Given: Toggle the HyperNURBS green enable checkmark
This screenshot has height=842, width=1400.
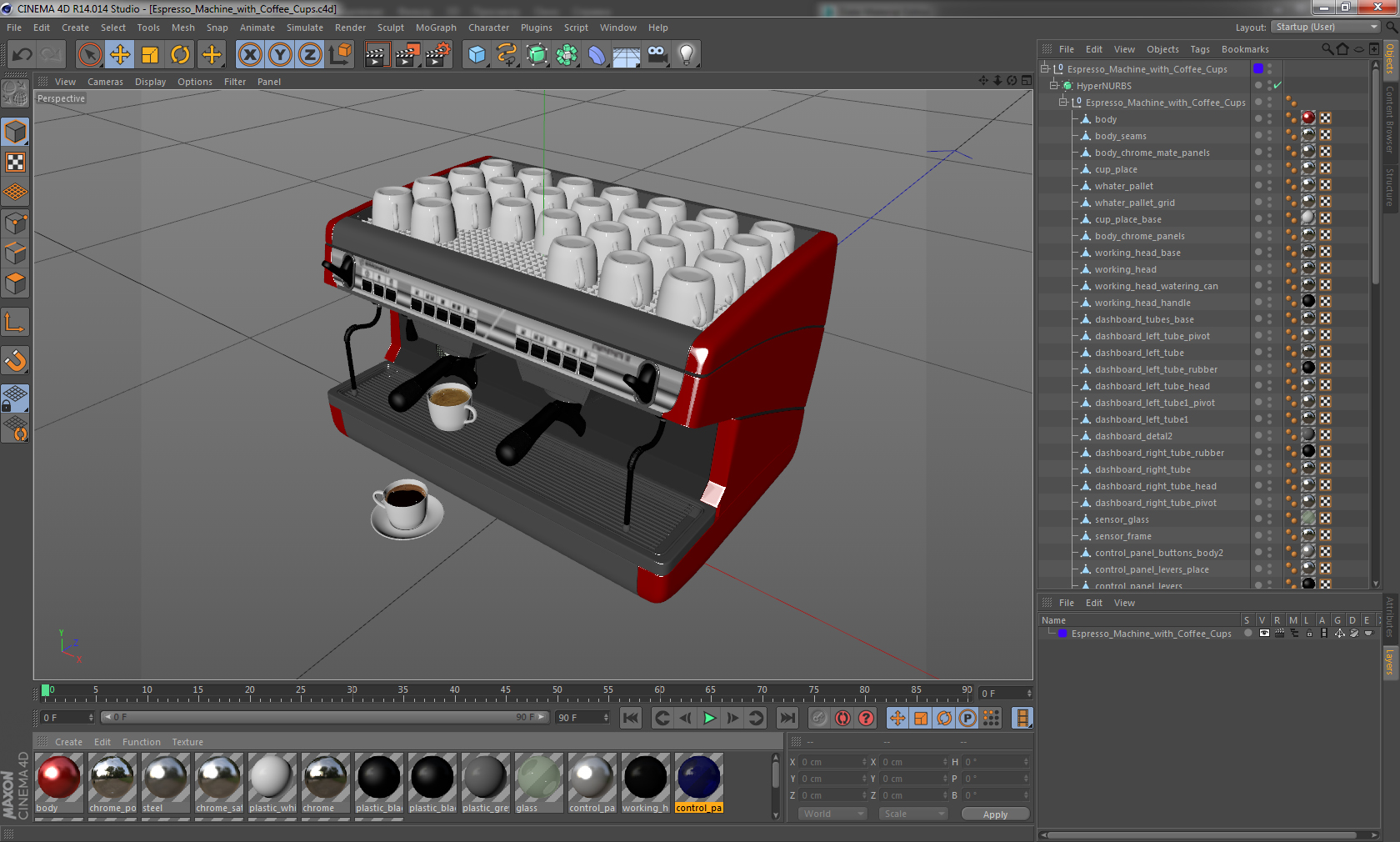Looking at the screenshot, I should point(1277,85).
